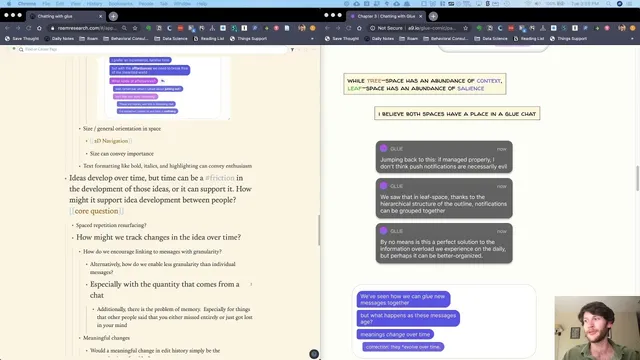The image size is (640, 360).
Task: Click red extension icon in Roam window toolbar
Action: coord(180,28)
